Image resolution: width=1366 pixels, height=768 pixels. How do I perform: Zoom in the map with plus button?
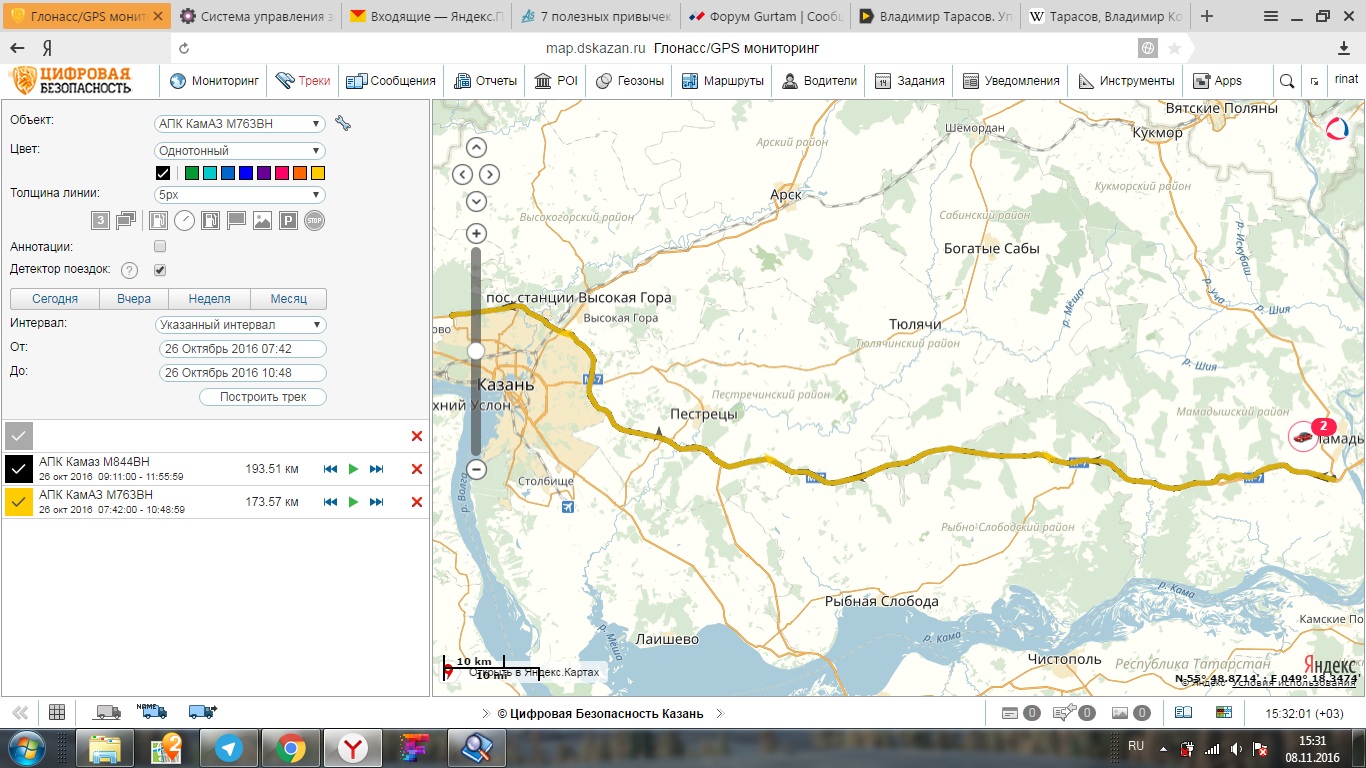click(477, 234)
